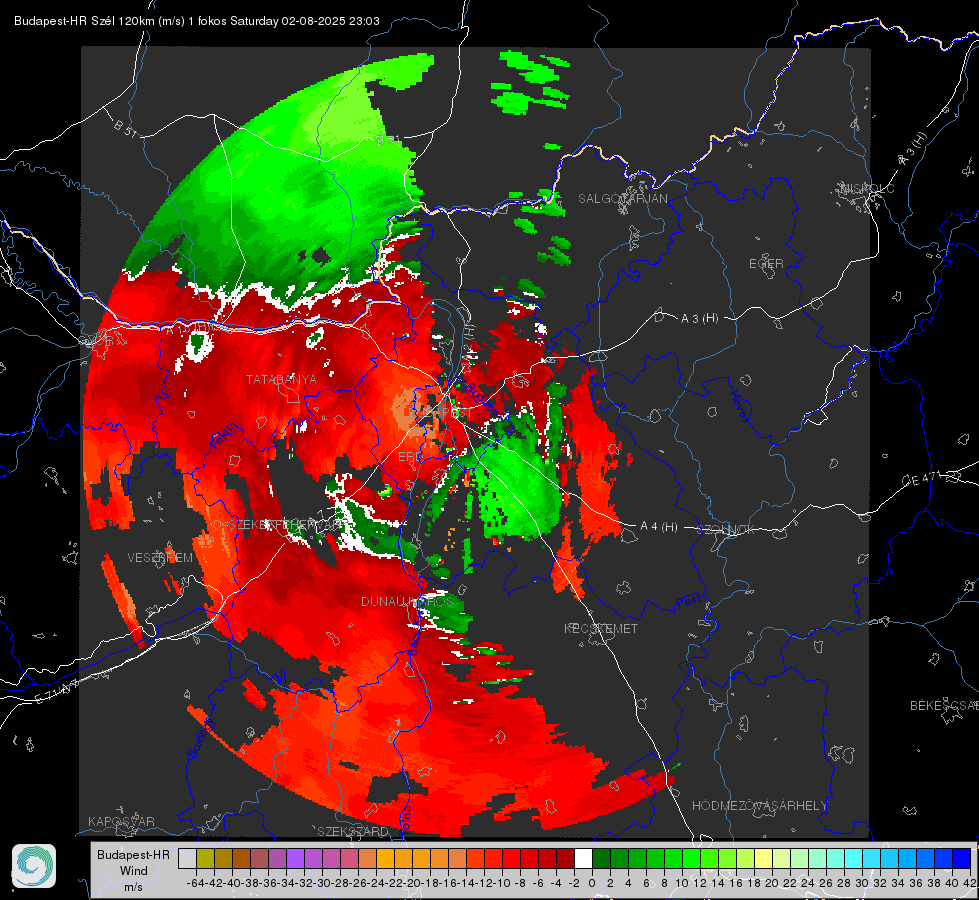Click the '-64' value on the legend scale
This screenshot has height=900, width=979.
(195, 883)
